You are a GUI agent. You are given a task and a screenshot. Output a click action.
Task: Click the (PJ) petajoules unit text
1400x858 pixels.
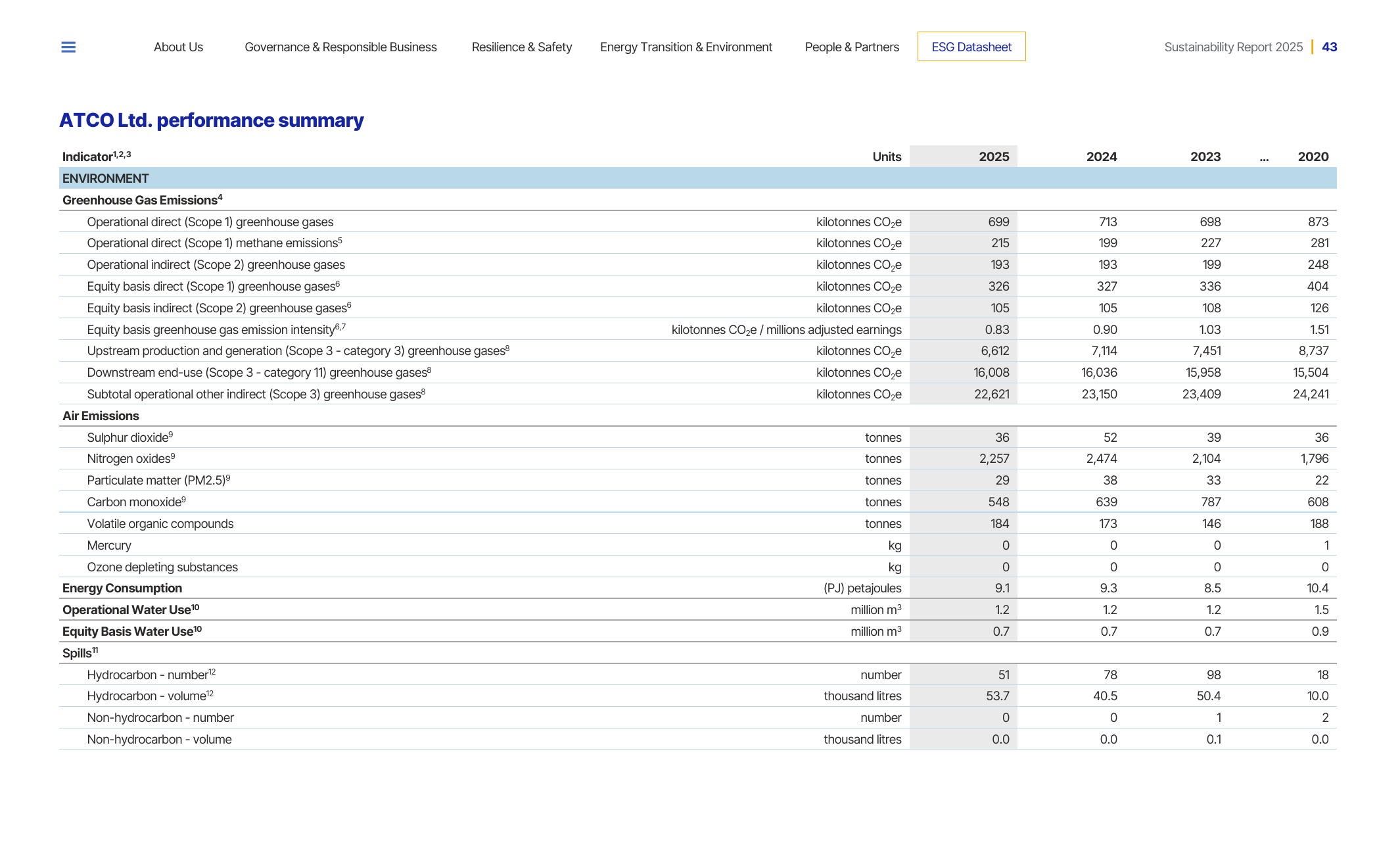pyautogui.click(x=862, y=588)
